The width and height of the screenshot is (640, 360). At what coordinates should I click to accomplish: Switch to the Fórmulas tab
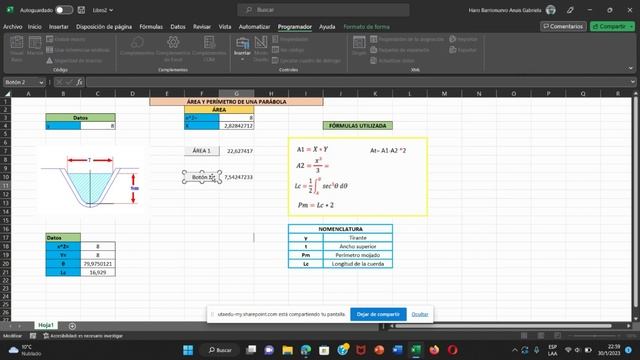pyautogui.click(x=151, y=27)
